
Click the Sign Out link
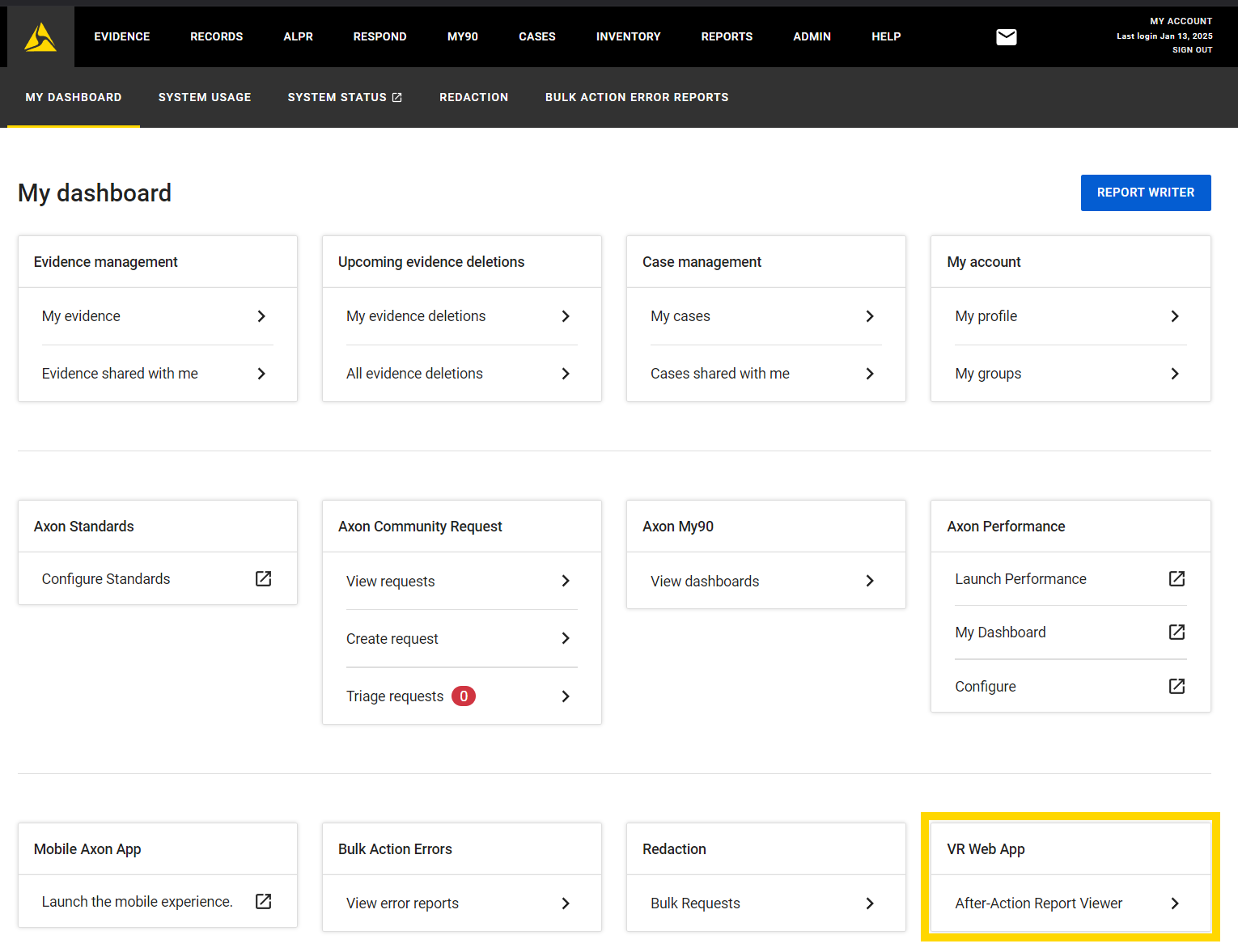[x=1193, y=50]
